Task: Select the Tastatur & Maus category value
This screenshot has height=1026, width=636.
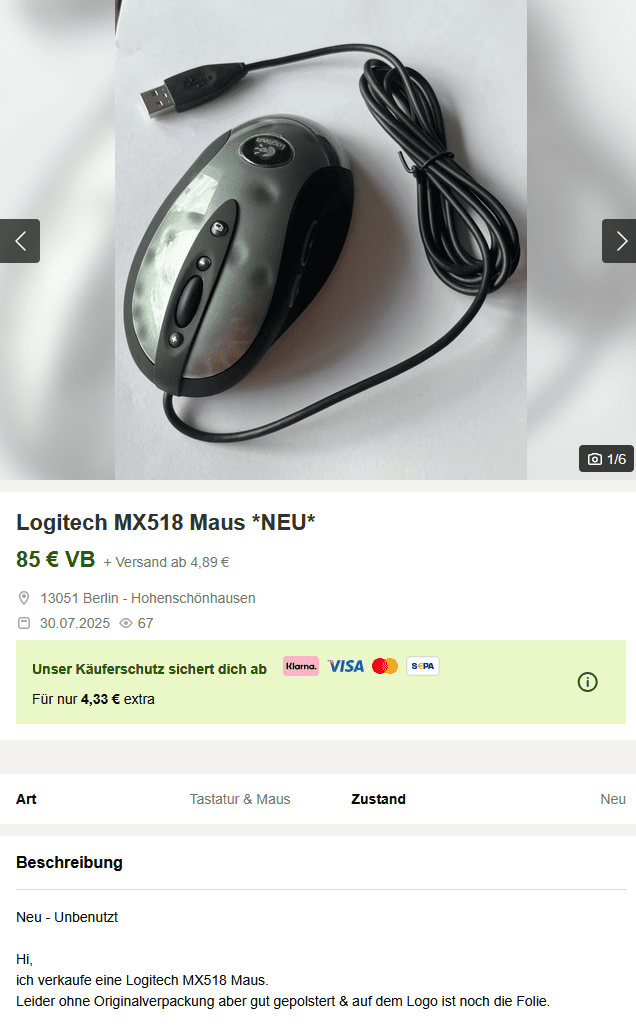Action: 240,799
